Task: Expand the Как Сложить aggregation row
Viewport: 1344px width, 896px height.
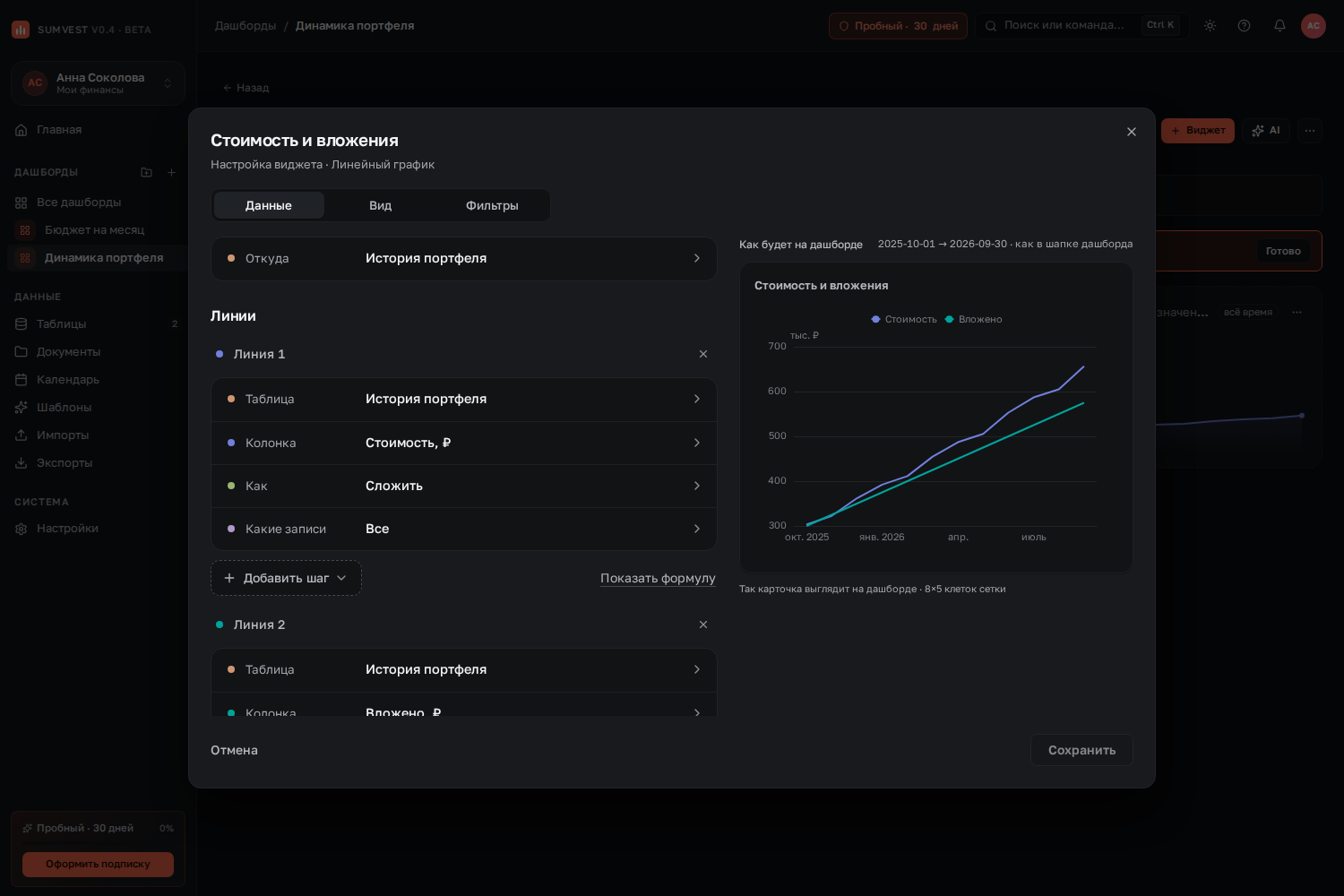Action: point(464,486)
